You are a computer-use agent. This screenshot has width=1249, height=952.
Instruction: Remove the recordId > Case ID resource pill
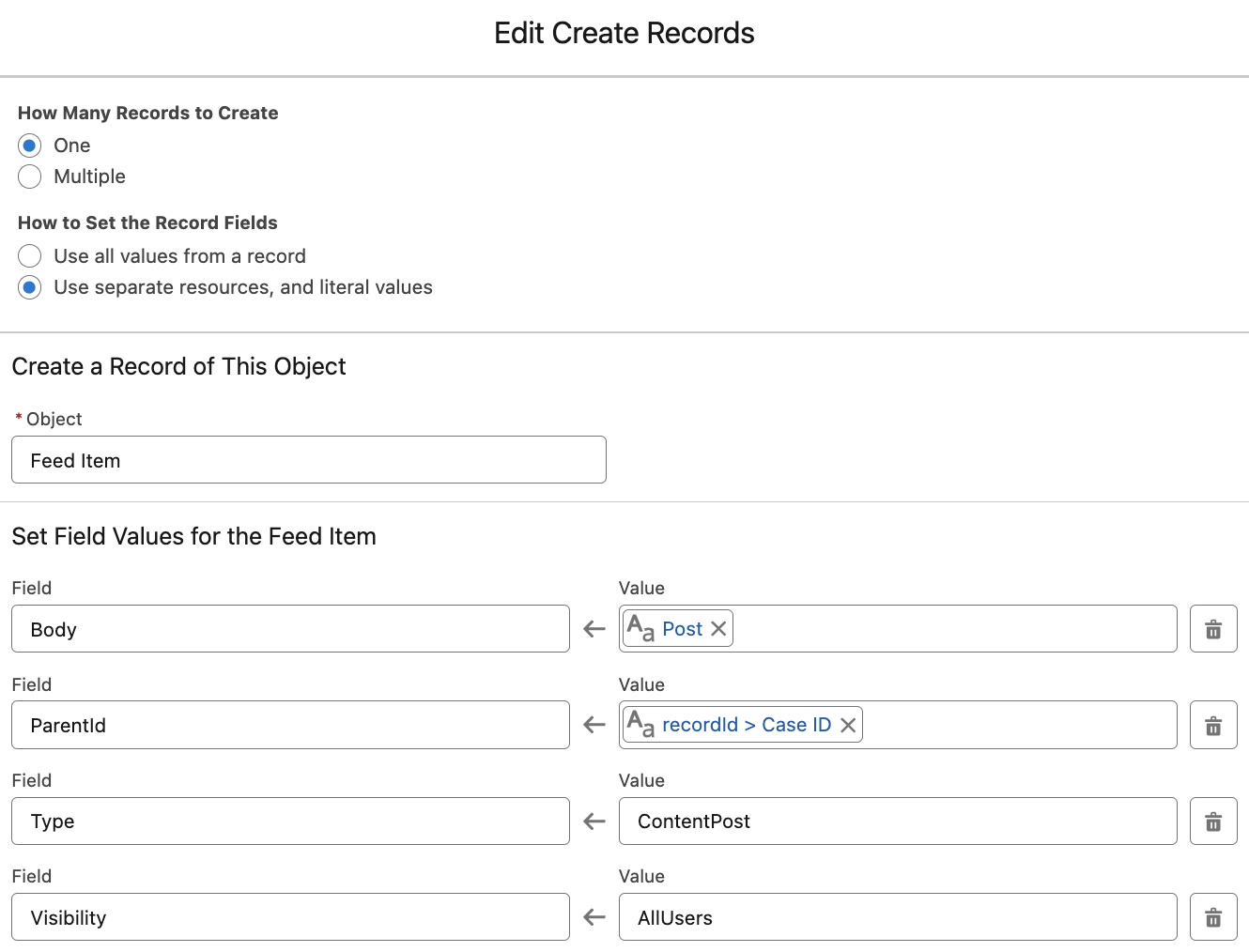pos(847,725)
